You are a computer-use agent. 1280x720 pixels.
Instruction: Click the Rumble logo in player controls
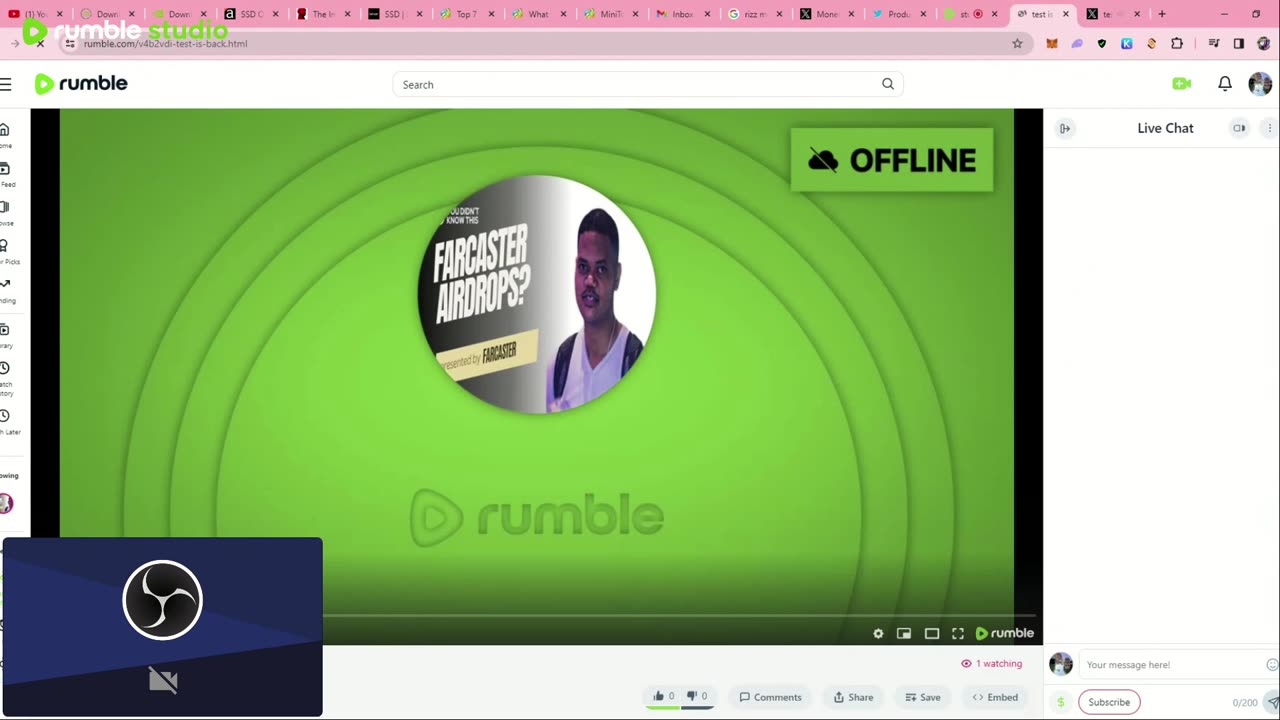click(1005, 633)
